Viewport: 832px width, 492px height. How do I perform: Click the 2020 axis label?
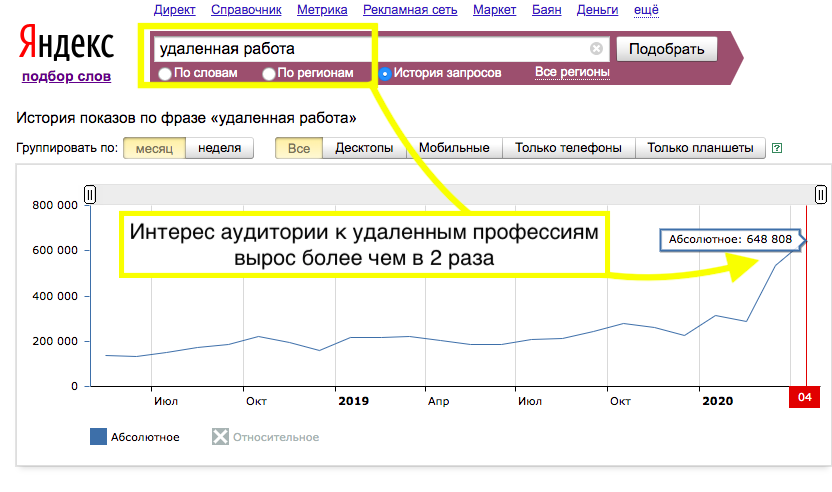pos(717,401)
